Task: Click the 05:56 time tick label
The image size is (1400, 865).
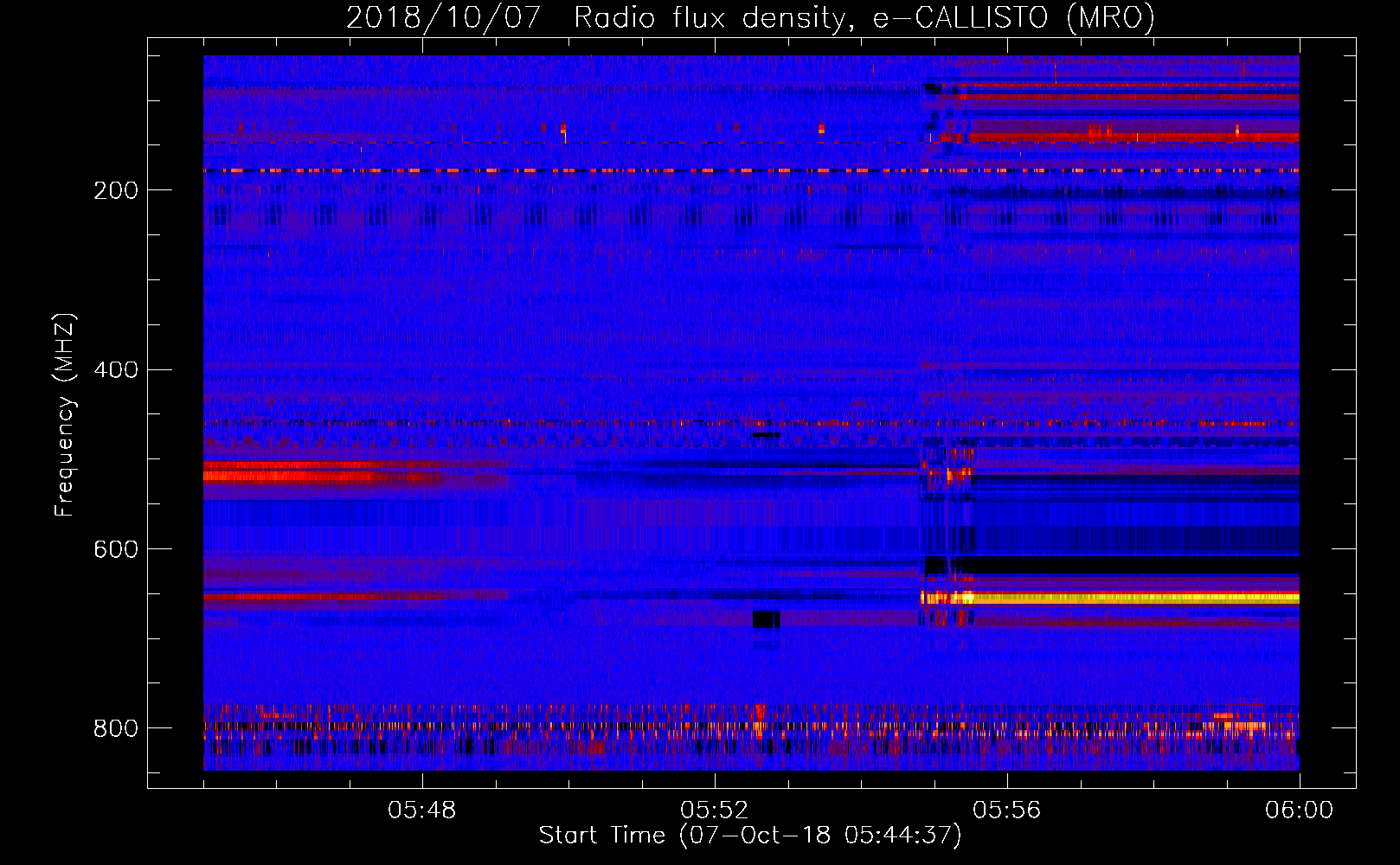Action: point(1007,811)
